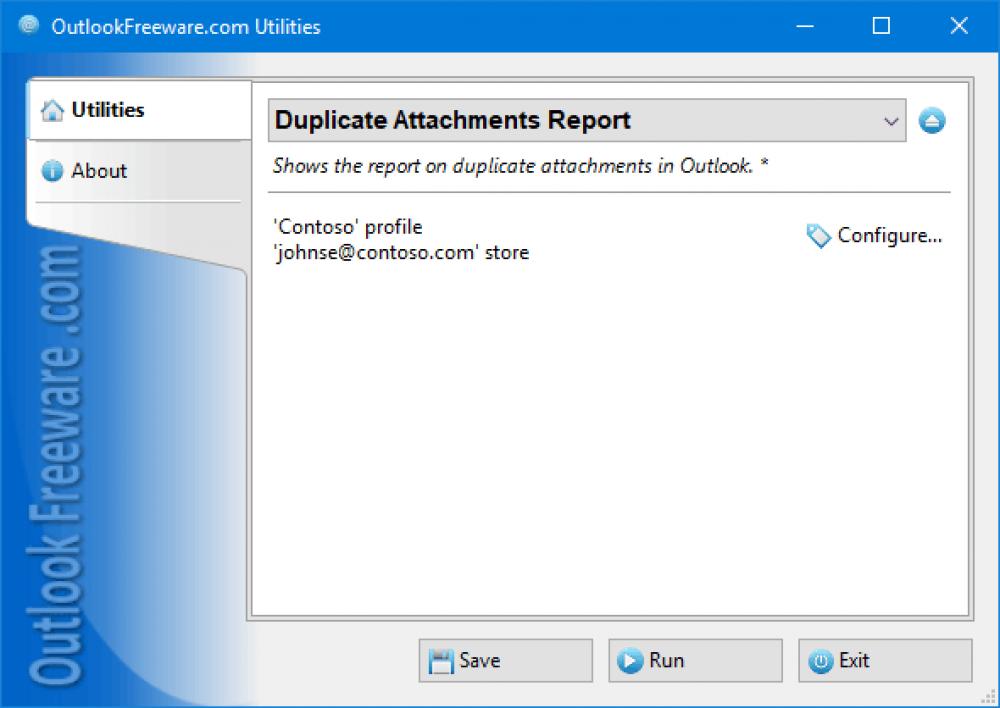The image size is (1000, 708).
Task: Open the Configure... link
Action: (888, 236)
